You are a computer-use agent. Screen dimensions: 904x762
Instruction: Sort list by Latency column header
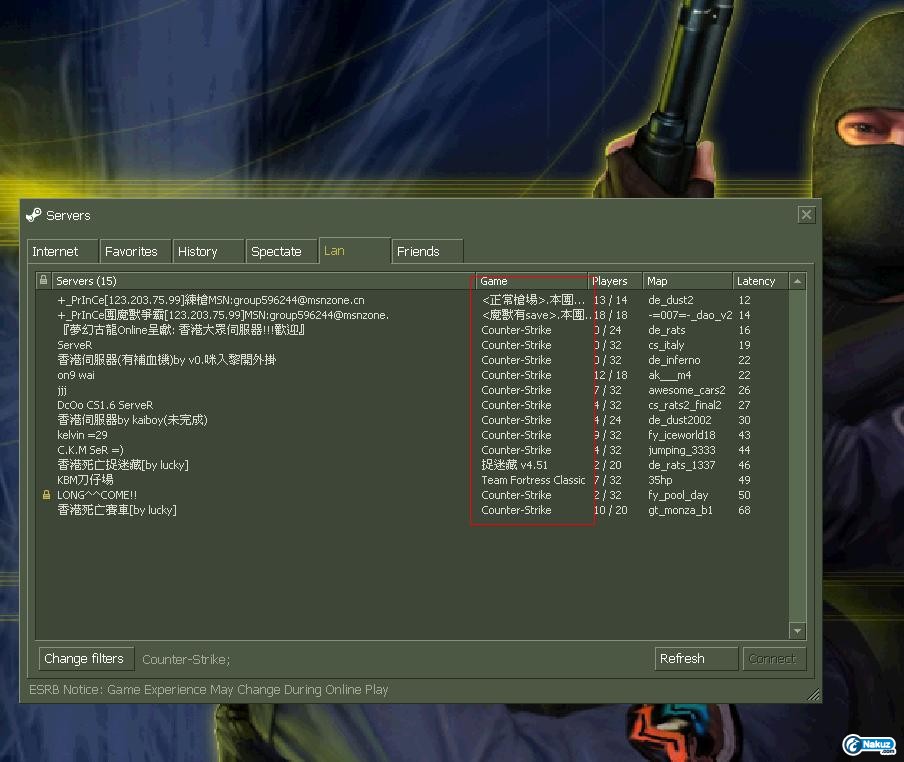[x=760, y=281]
